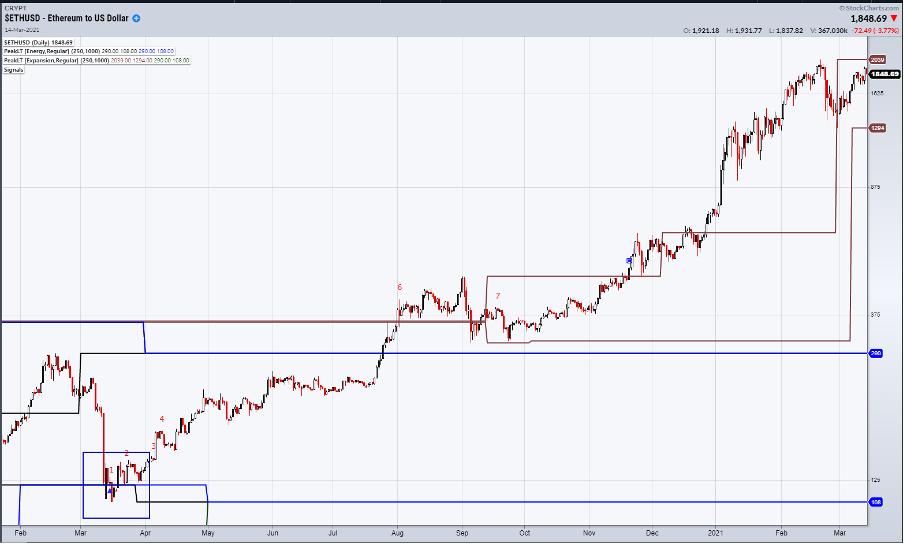Click the 375 price axis label
The image size is (904, 544).
click(875, 315)
